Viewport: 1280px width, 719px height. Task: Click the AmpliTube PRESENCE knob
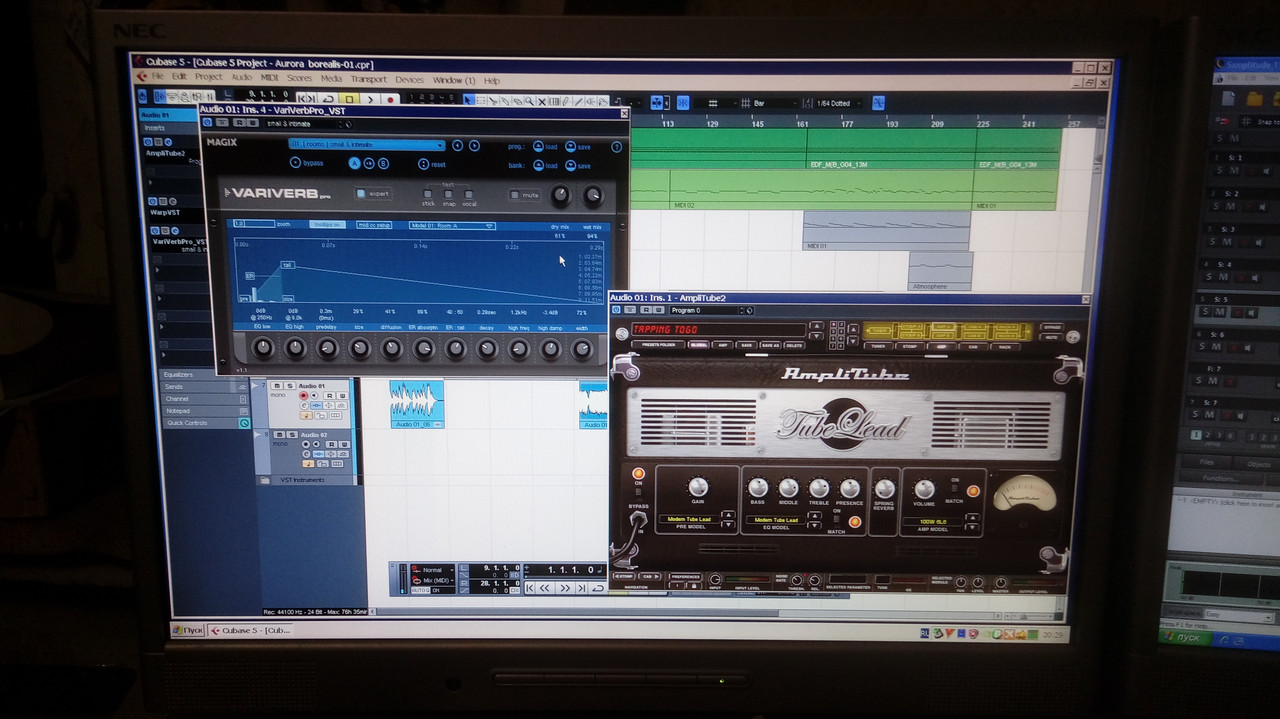tap(850, 488)
